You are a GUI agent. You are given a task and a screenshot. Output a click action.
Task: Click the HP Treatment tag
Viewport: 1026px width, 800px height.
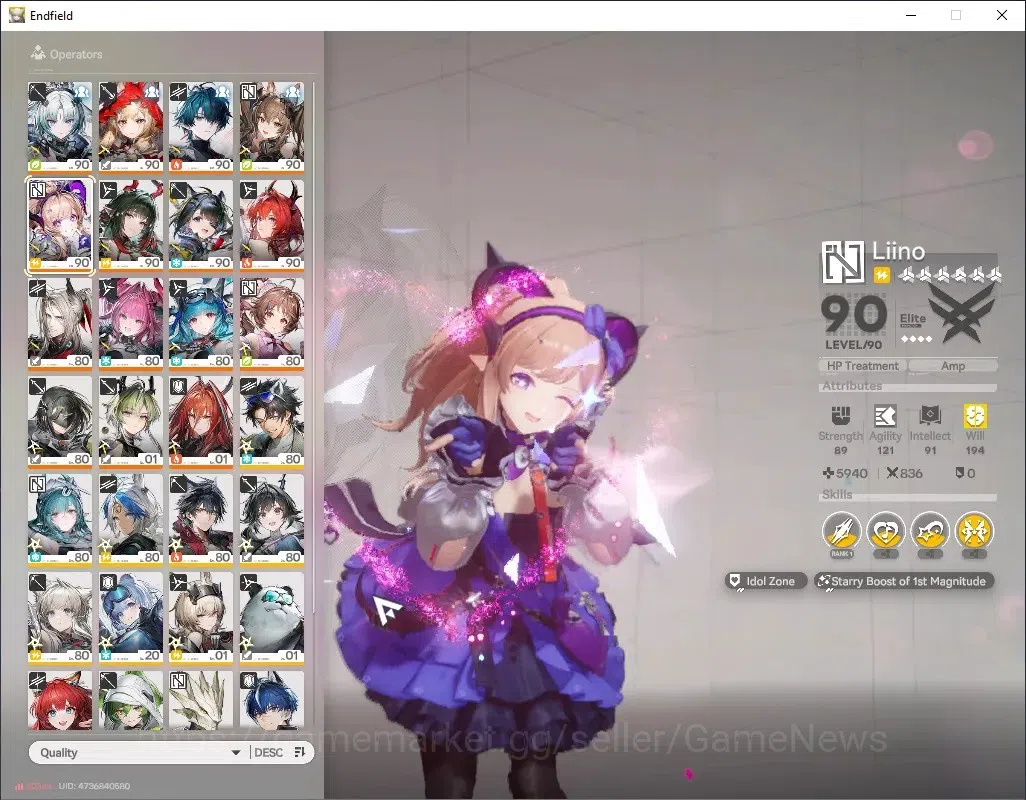(x=862, y=366)
